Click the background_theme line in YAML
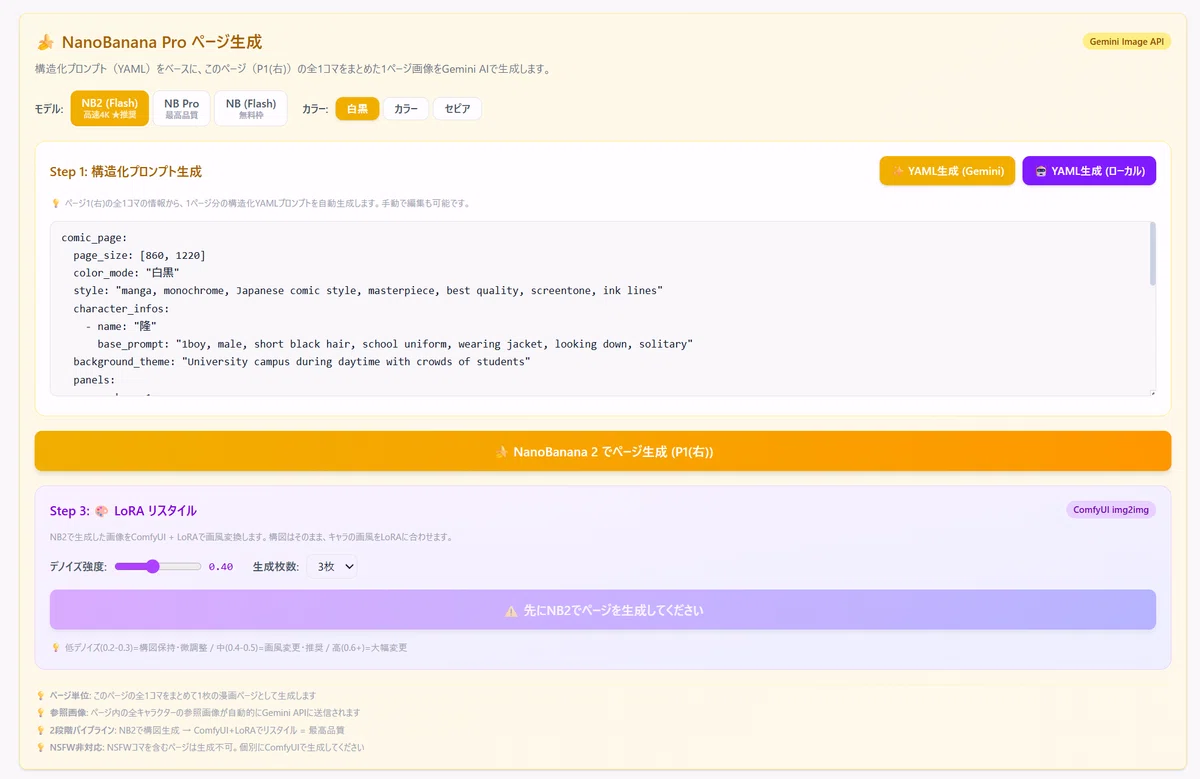1200x779 pixels. pos(302,362)
